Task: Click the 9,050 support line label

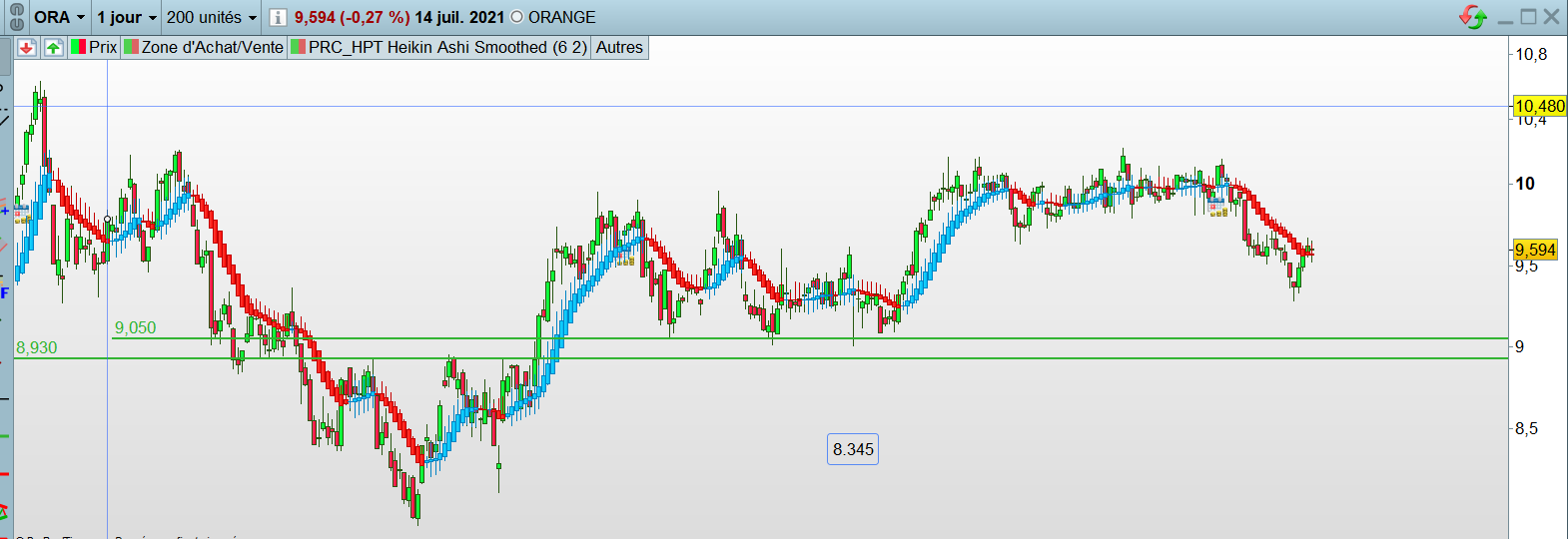Action: coord(135,327)
